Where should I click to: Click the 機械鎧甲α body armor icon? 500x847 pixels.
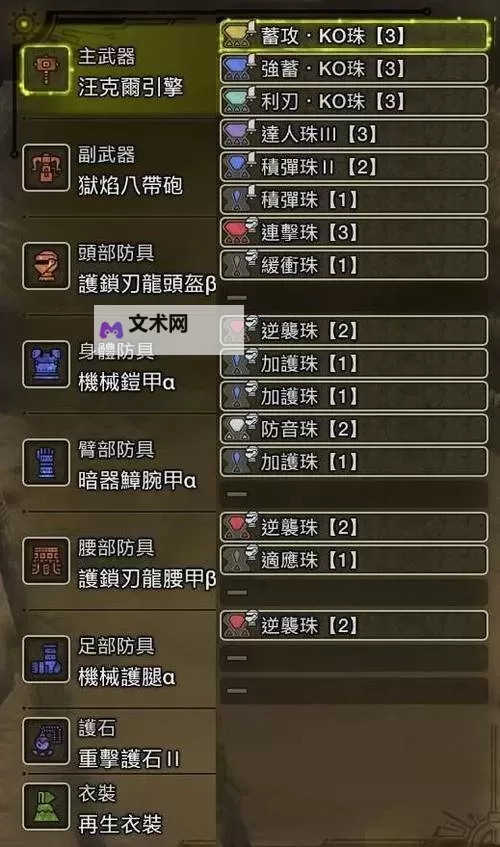[x=46, y=365]
